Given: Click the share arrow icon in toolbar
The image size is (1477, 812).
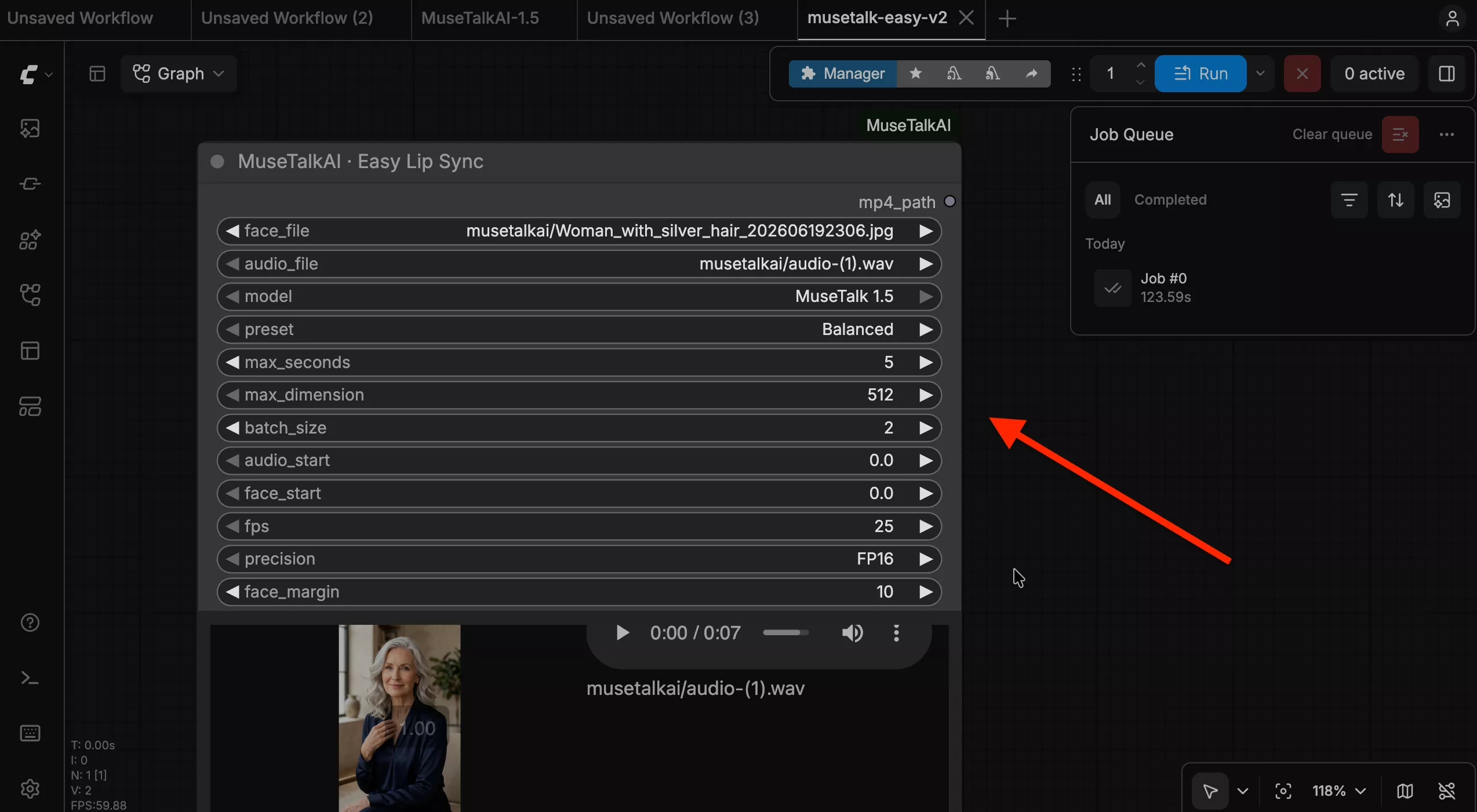Looking at the screenshot, I should pyautogui.click(x=1031, y=74).
